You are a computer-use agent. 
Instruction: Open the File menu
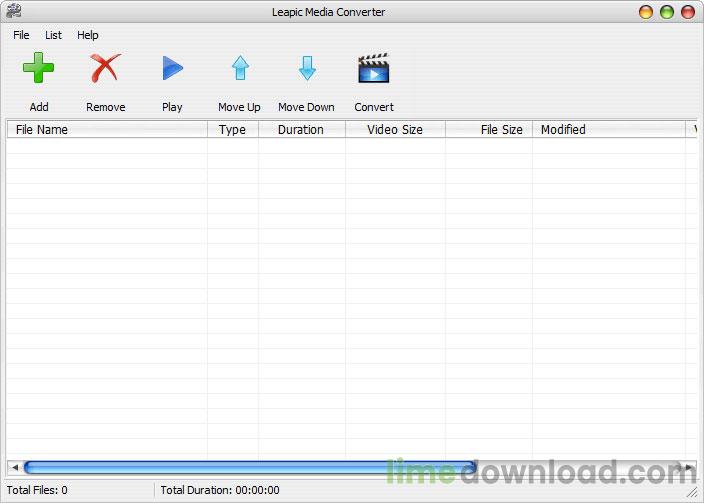21,35
